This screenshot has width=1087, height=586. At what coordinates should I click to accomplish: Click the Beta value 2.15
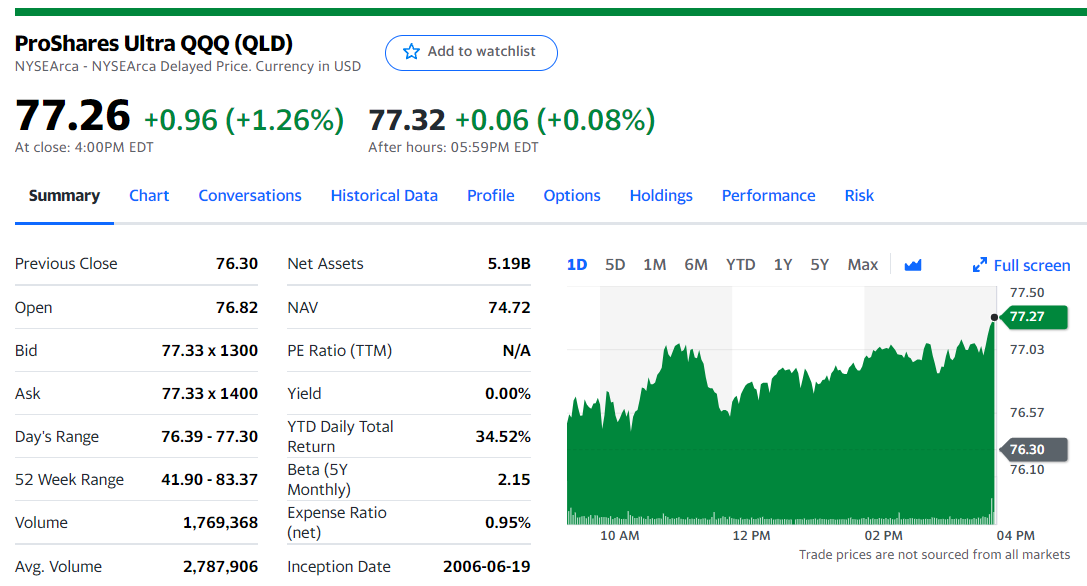coord(514,480)
